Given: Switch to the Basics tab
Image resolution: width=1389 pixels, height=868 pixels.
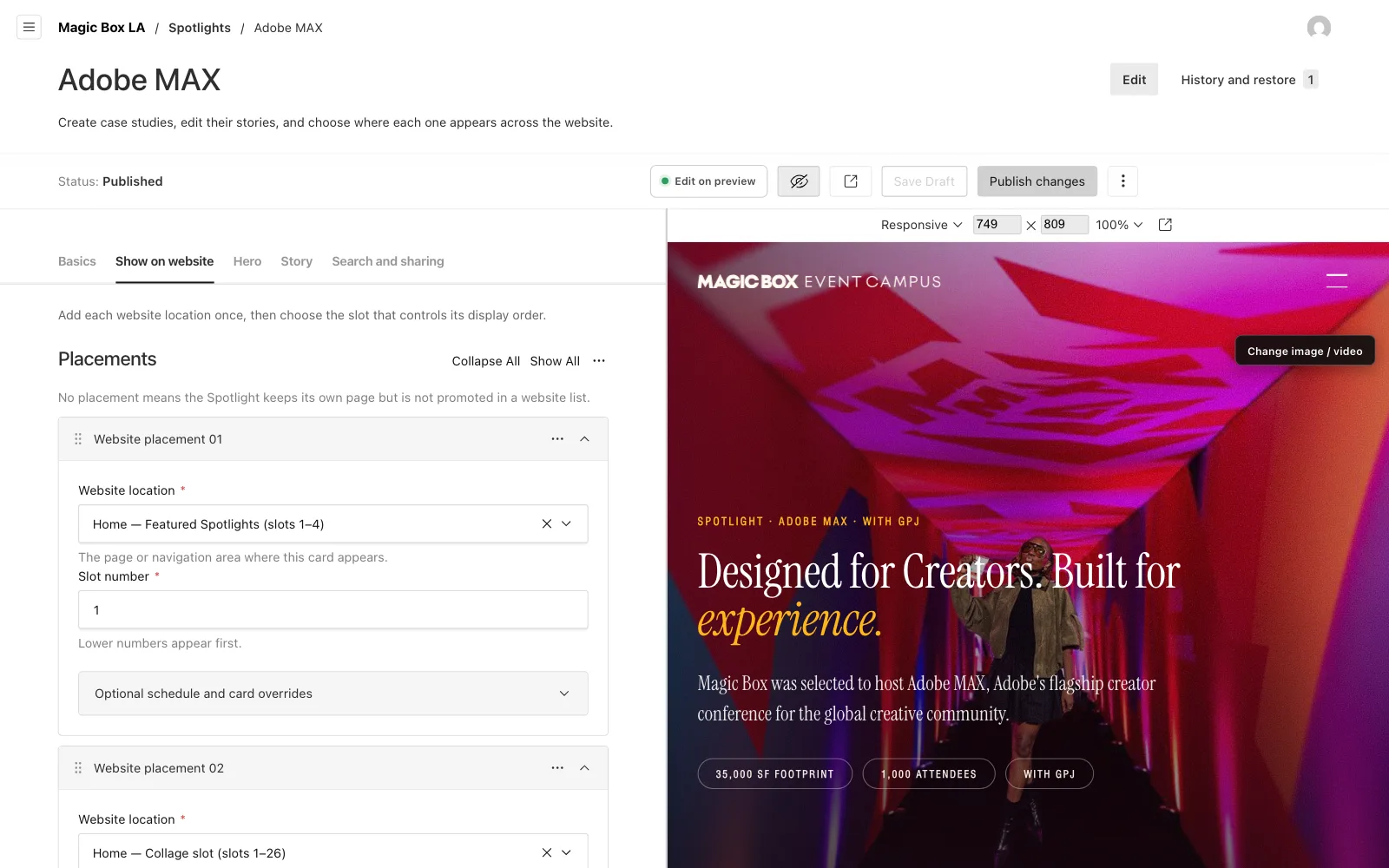Looking at the screenshot, I should tap(77, 261).
